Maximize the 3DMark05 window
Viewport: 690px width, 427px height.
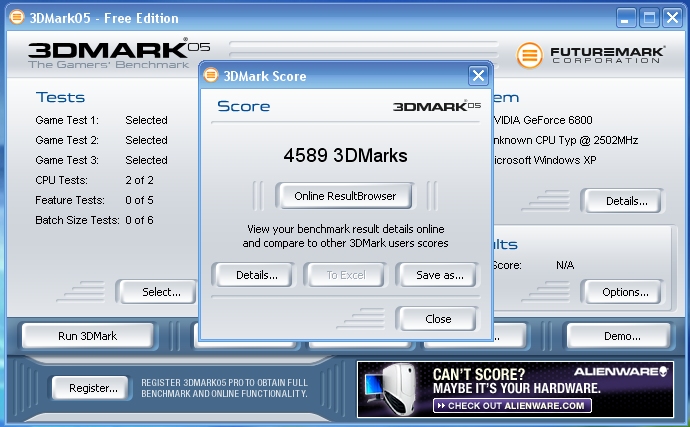[649, 18]
